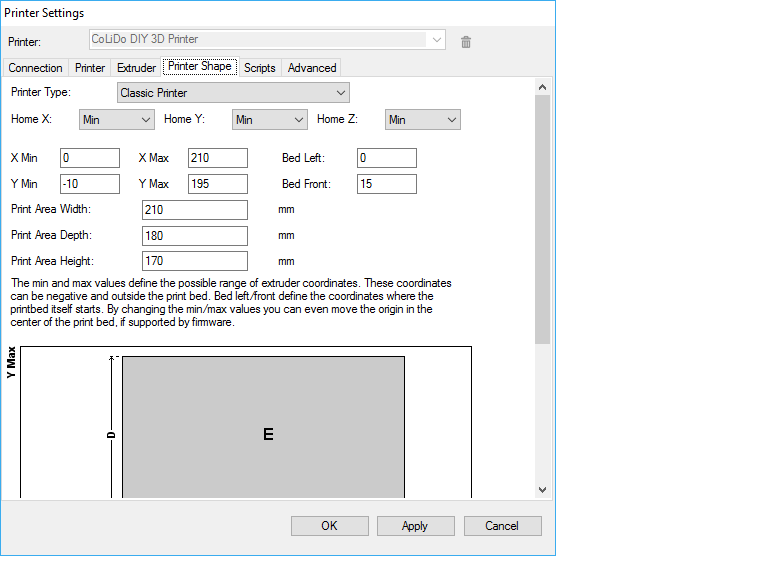Click the delete printer trash icon
The height and width of the screenshot is (576, 768).
click(x=466, y=41)
